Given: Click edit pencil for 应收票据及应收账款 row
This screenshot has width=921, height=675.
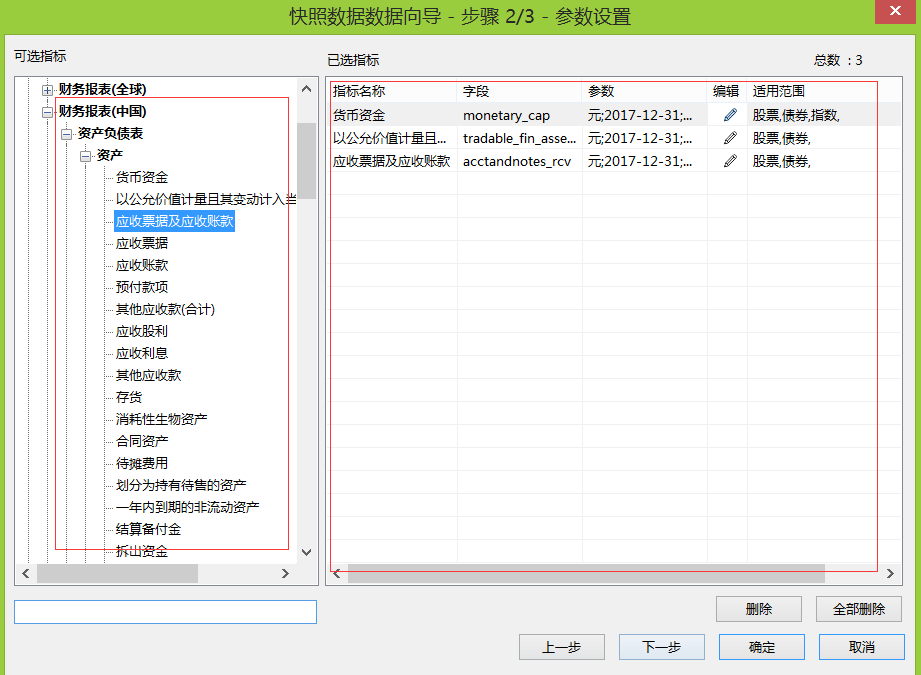Looking at the screenshot, I should [730, 161].
